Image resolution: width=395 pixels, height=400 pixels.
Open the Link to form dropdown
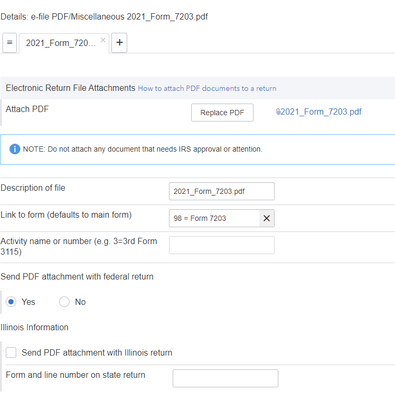[214, 218]
